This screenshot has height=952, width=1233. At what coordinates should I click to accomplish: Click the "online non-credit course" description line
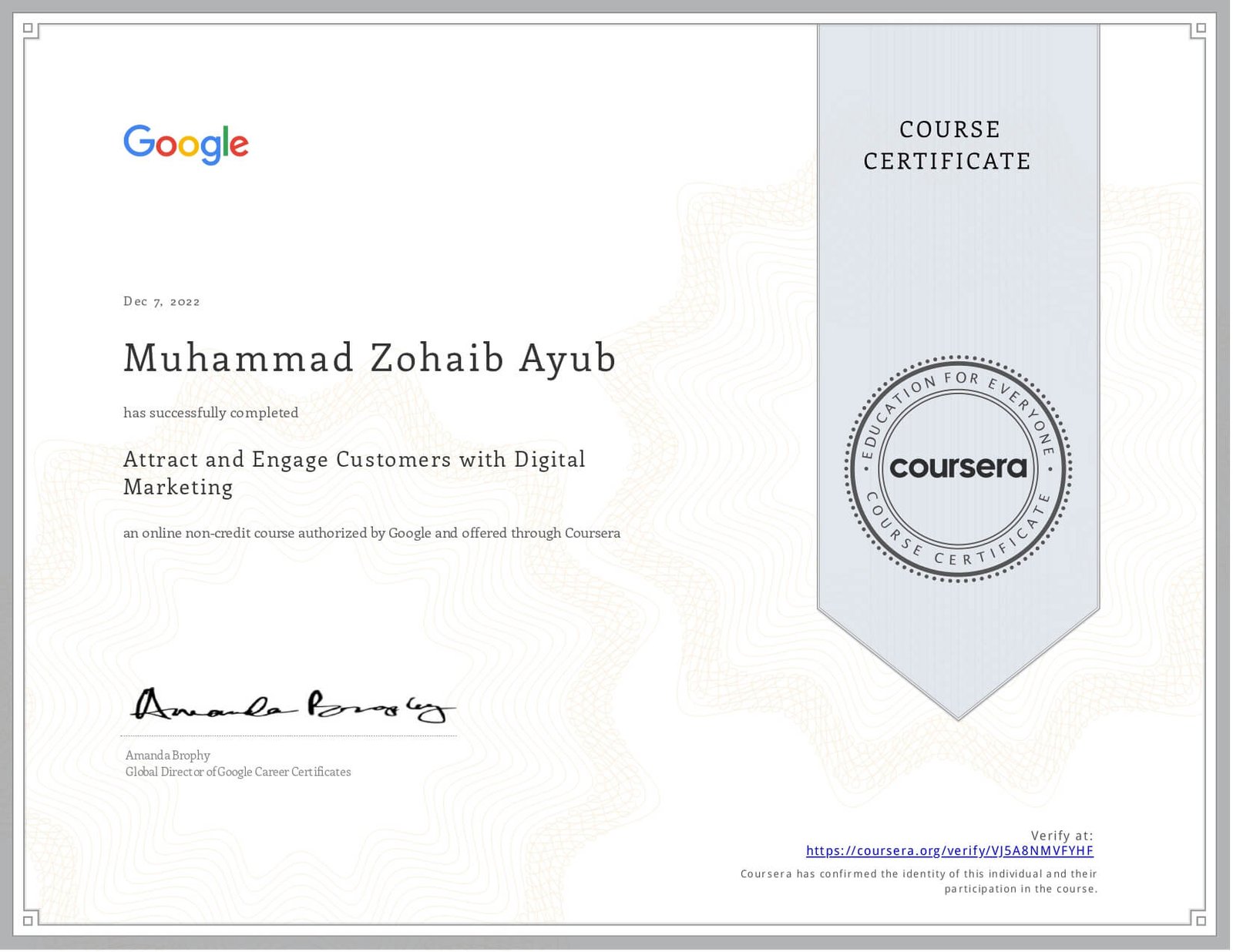point(371,533)
